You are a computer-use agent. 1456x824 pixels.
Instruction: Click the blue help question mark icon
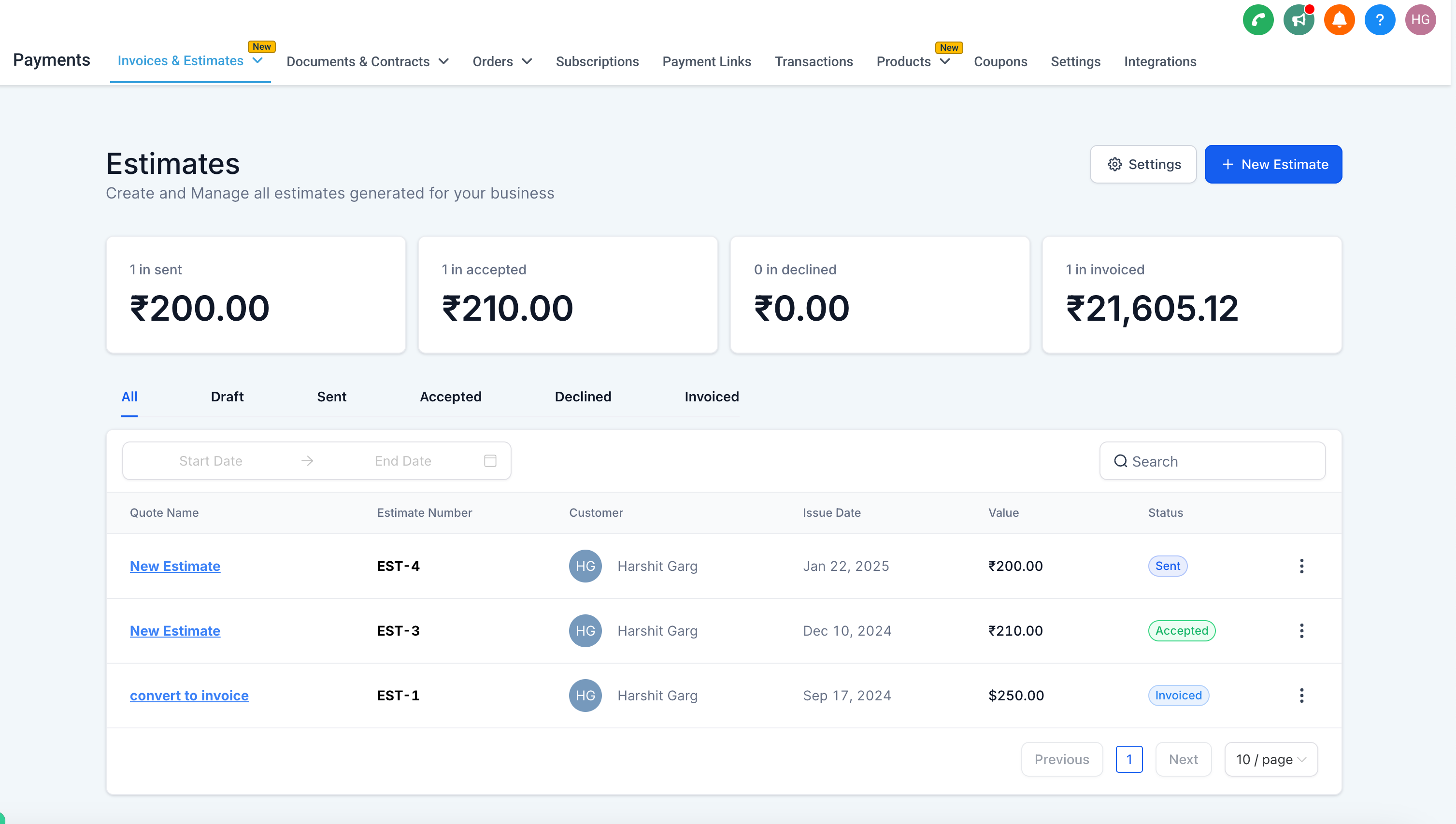tap(1380, 20)
